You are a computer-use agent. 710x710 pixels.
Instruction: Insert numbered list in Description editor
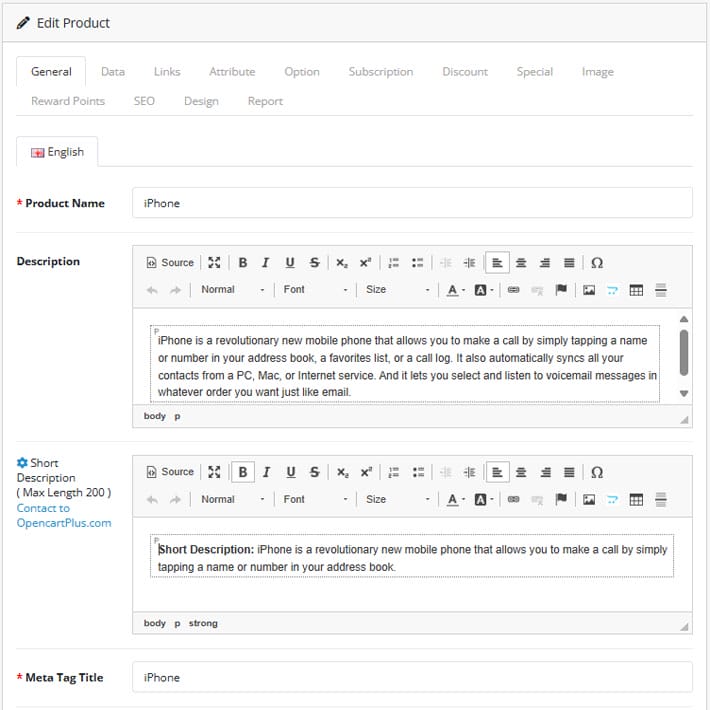[393, 263]
